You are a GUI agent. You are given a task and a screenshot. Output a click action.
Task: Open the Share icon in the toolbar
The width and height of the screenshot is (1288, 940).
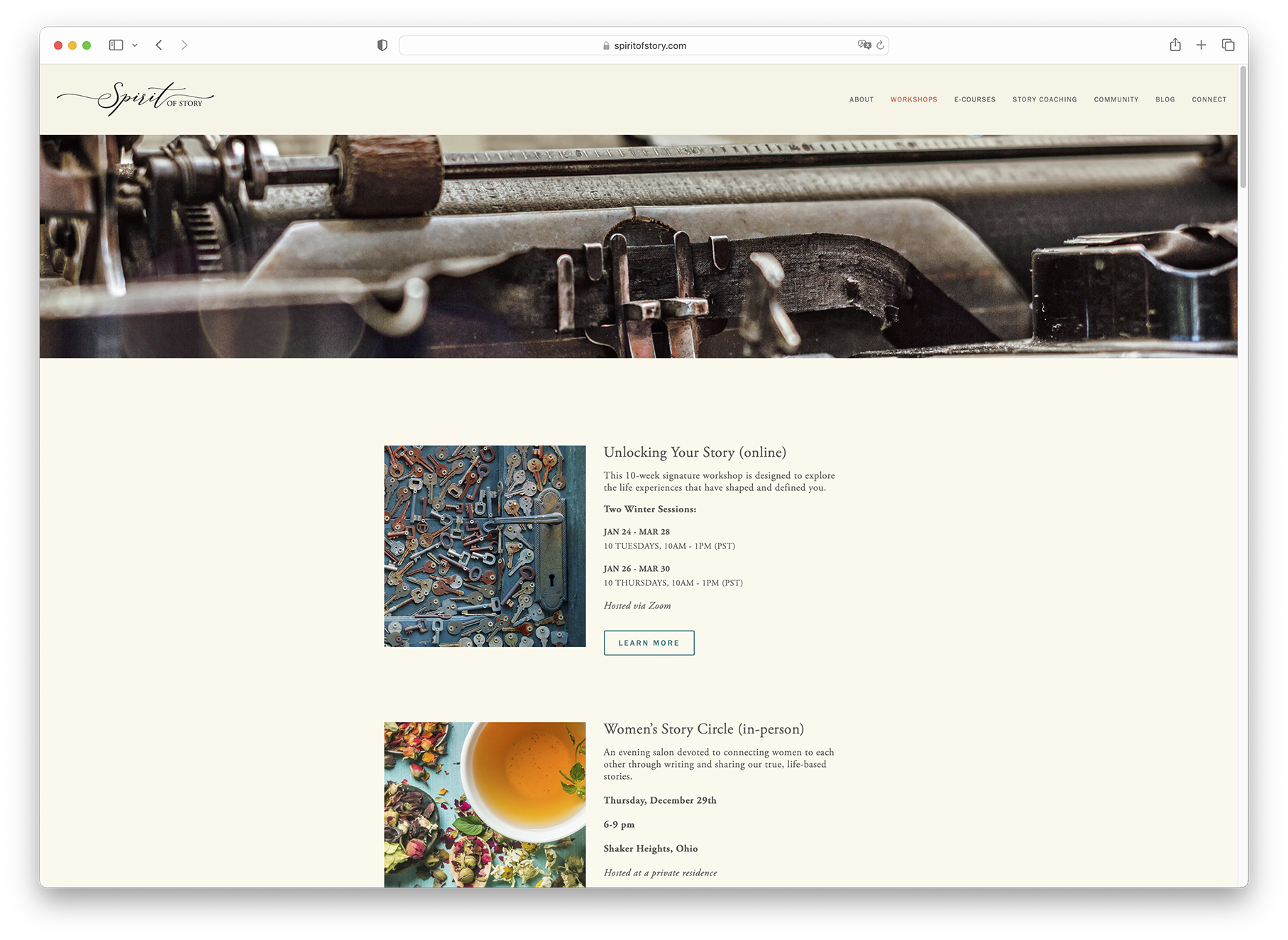pos(1175,45)
